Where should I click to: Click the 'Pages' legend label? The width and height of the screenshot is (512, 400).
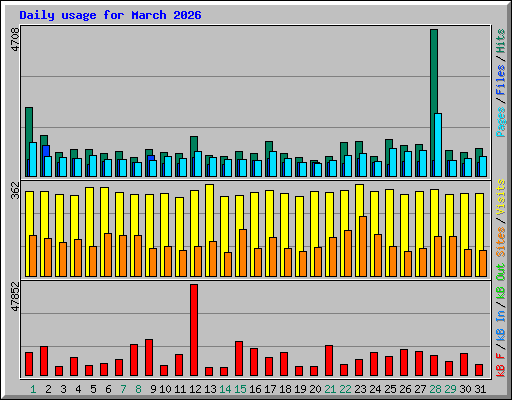pyautogui.click(x=501, y=122)
